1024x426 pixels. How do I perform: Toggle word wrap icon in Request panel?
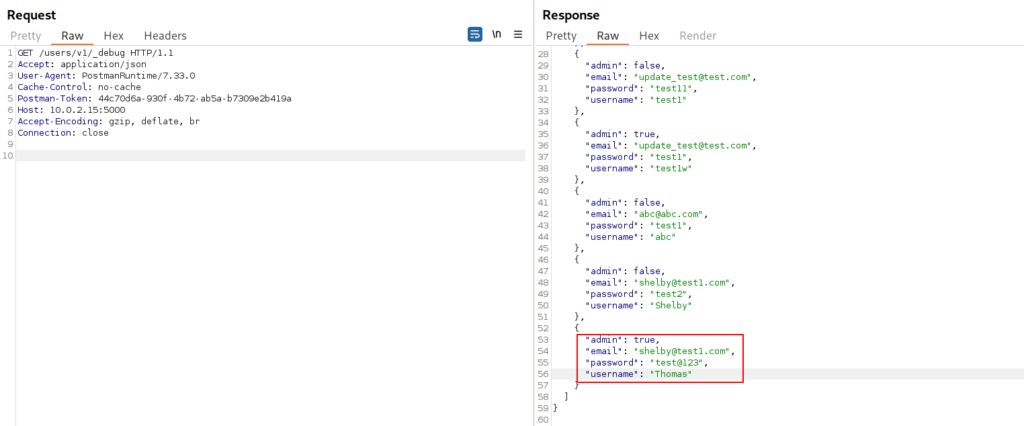coord(475,35)
